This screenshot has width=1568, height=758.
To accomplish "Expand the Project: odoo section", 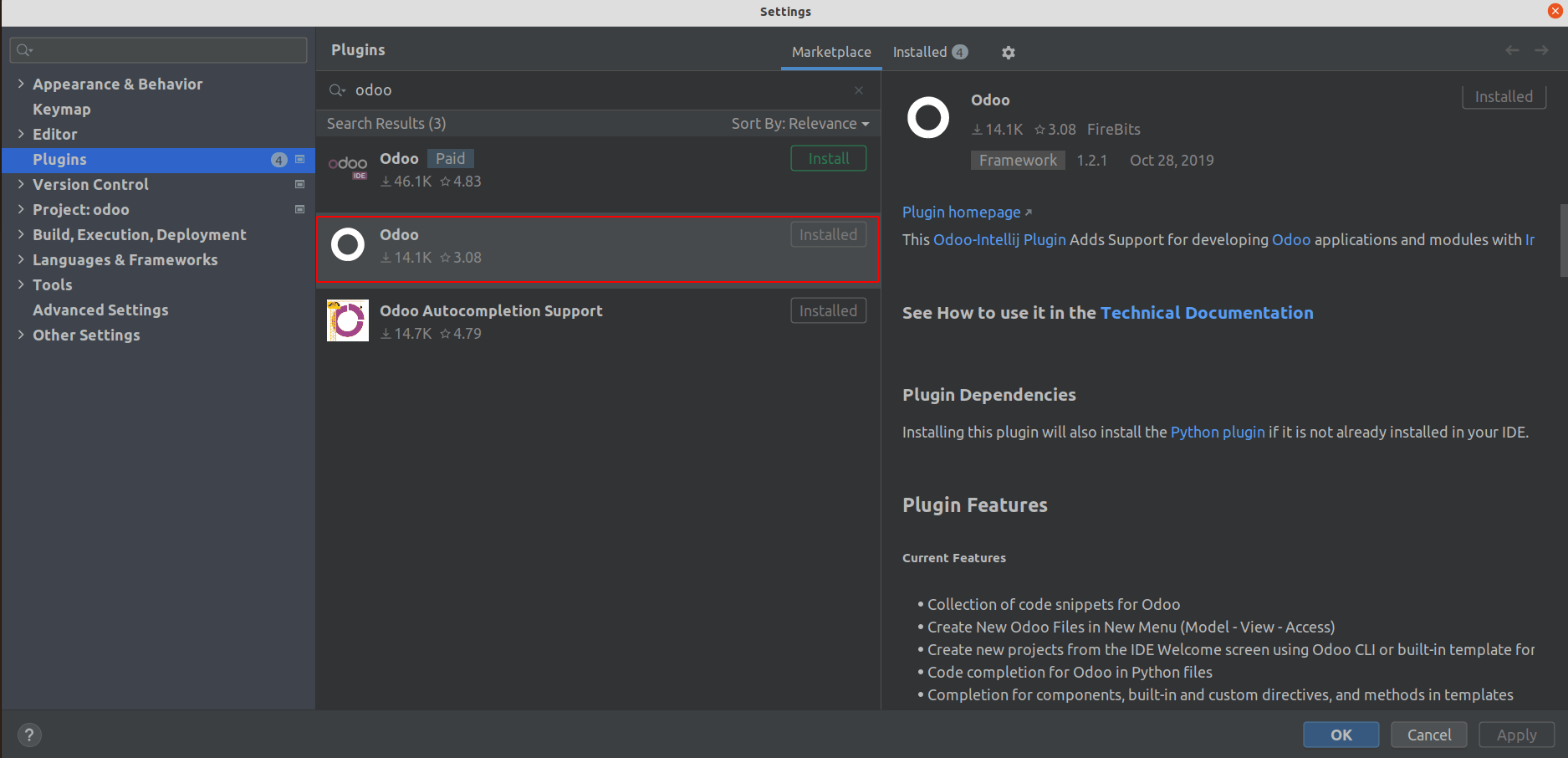I will point(21,209).
